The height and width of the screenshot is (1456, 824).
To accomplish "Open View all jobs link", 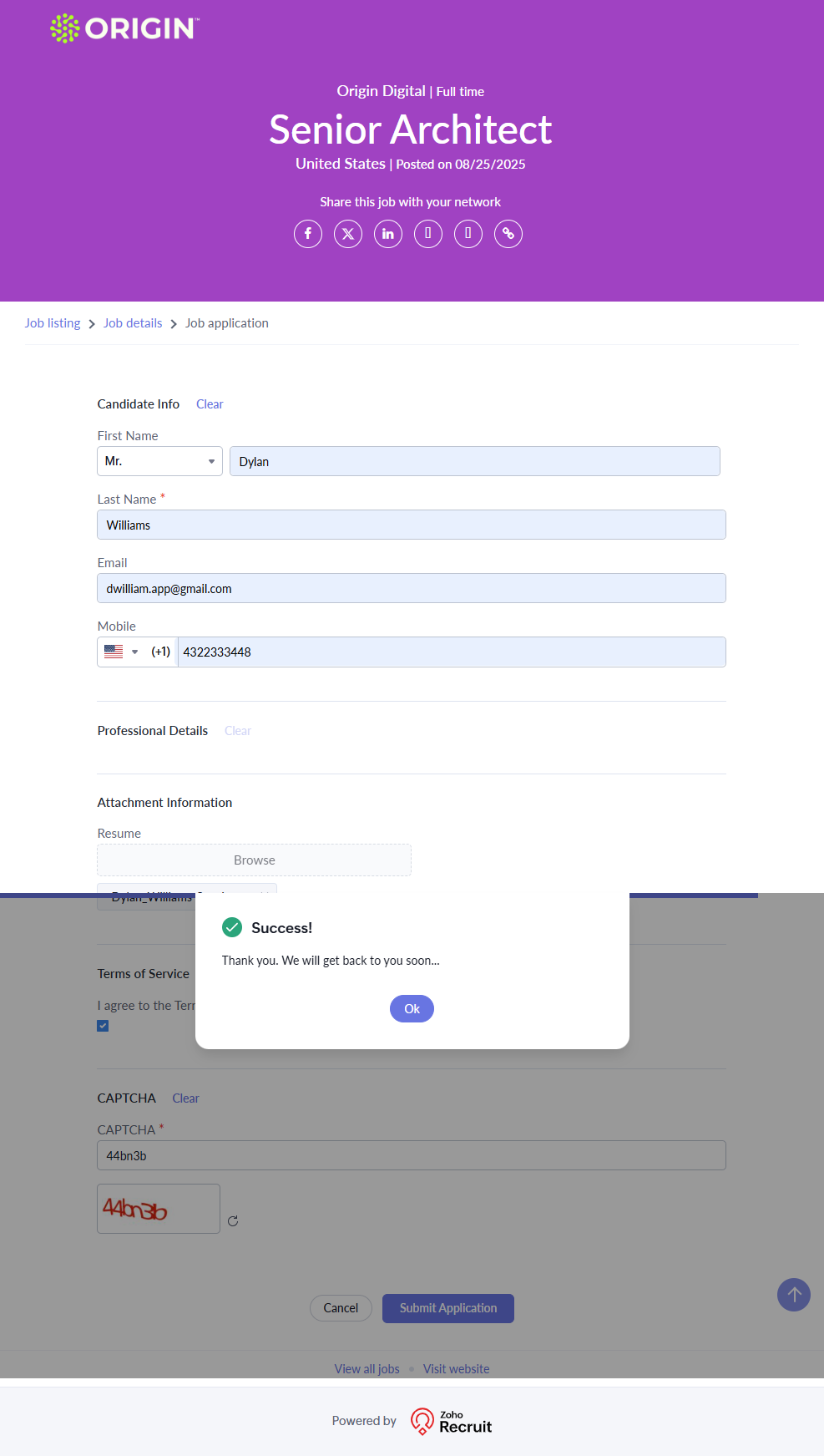I will (x=367, y=1369).
